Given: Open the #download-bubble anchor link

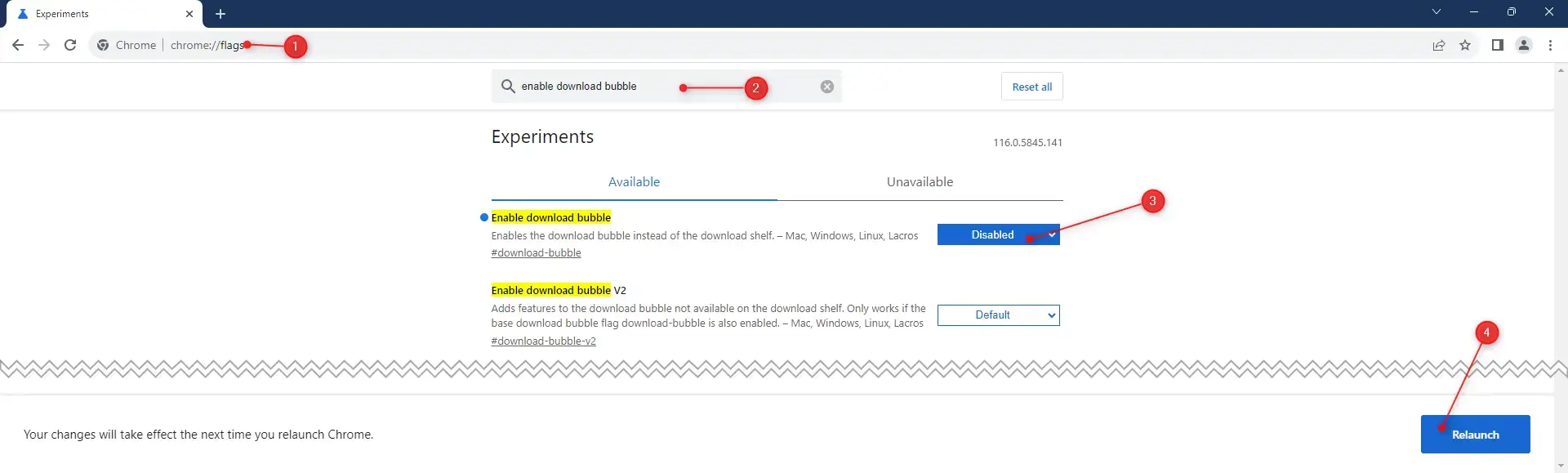Looking at the screenshot, I should (536, 253).
